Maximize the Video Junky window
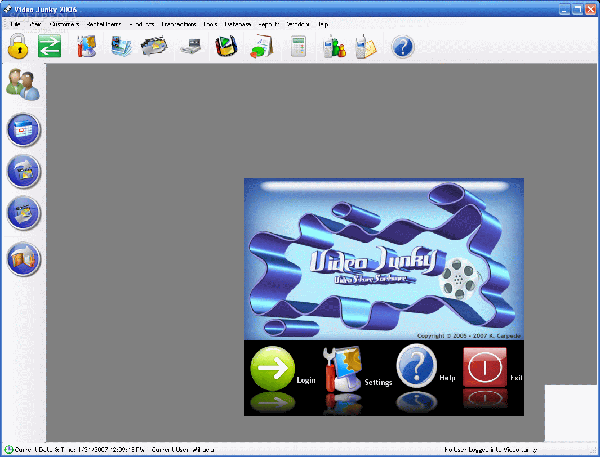600x457 pixels. (x=577, y=9)
